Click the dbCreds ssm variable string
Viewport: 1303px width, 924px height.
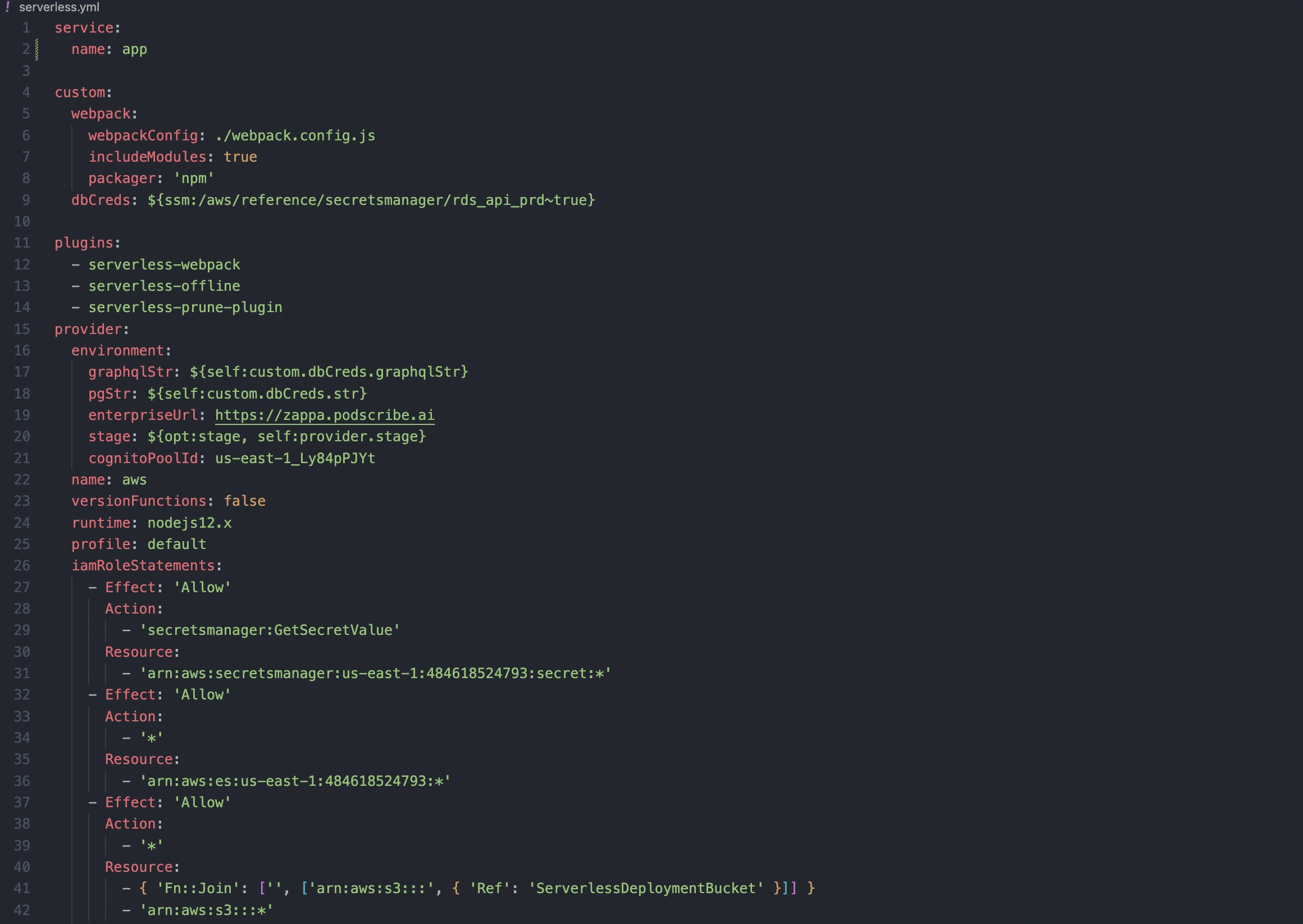[x=371, y=200]
